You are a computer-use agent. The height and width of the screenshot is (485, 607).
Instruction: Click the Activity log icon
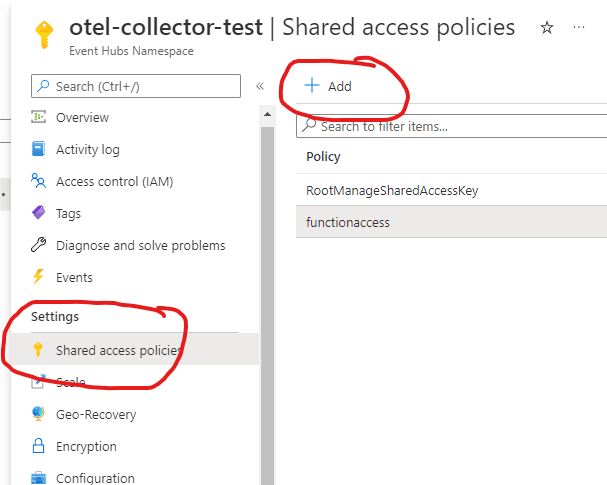39,150
